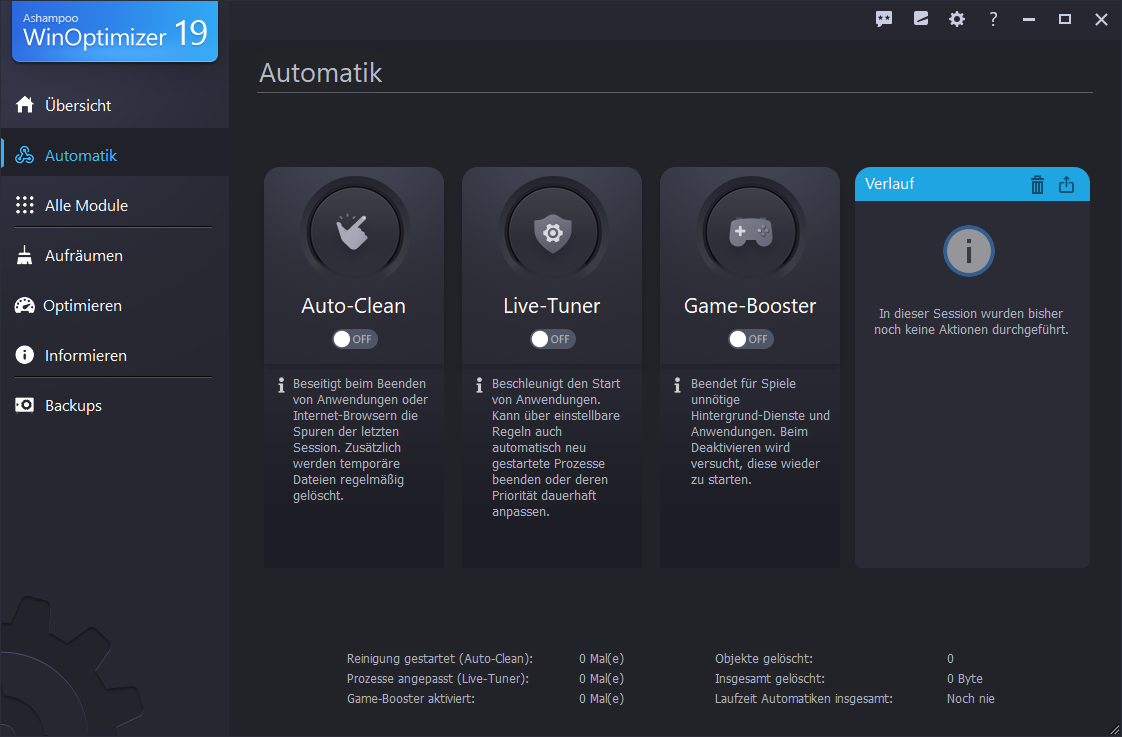Select Aufräumen from the sidebar
The width and height of the screenshot is (1122, 737).
tap(83, 255)
